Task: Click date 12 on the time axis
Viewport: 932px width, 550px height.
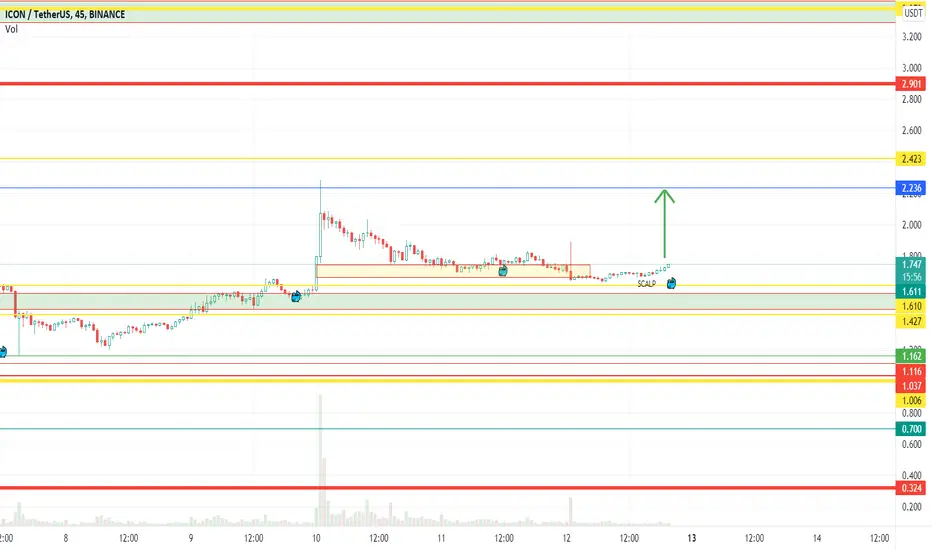Action: pyautogui.click(x=566, y=538)
